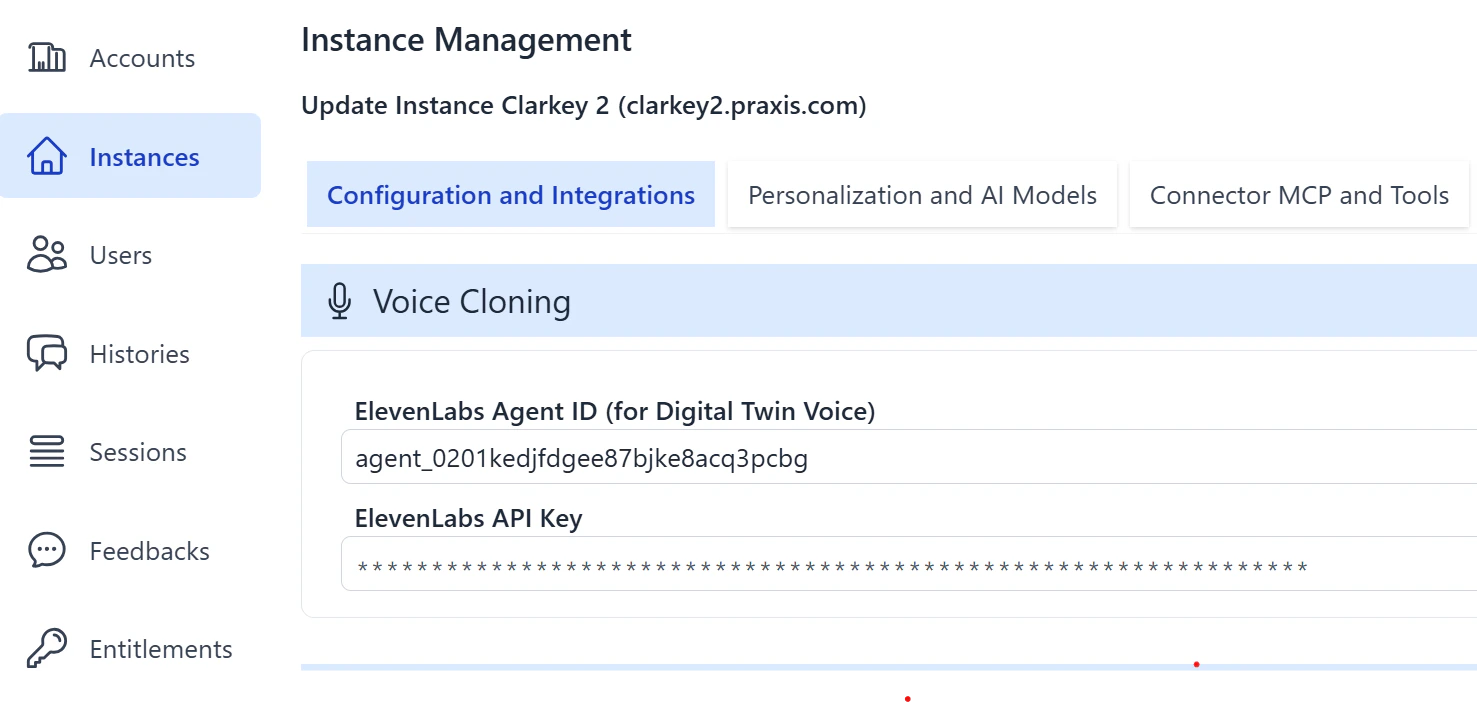Click the Instances house icon
This screenshot has height=702, width=1477.
coord(47,157)
